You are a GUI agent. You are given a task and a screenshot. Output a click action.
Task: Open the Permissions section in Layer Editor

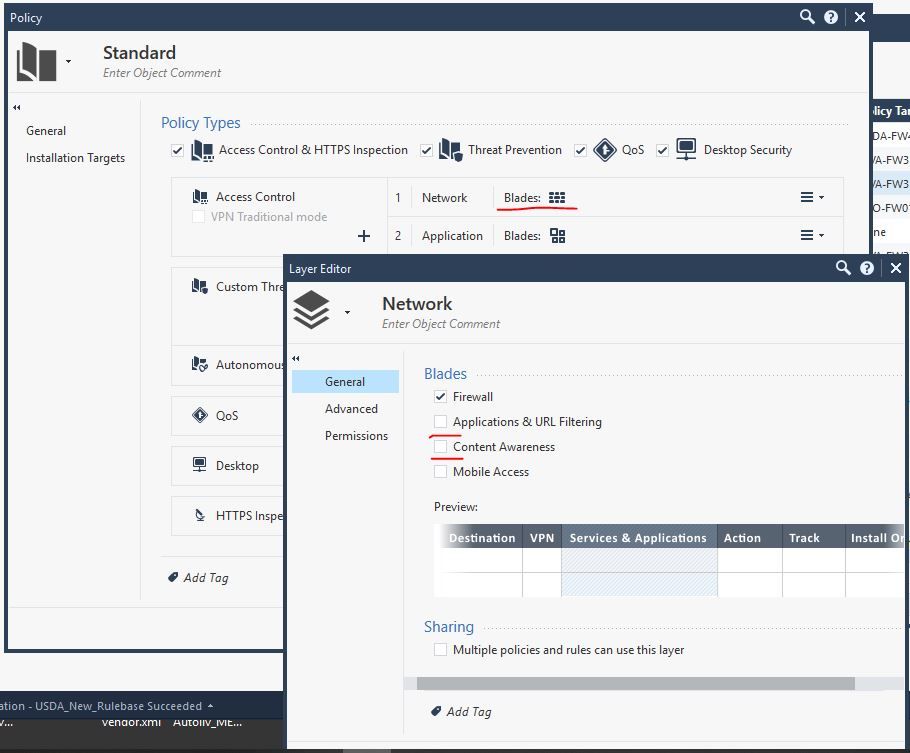[356, 436]
